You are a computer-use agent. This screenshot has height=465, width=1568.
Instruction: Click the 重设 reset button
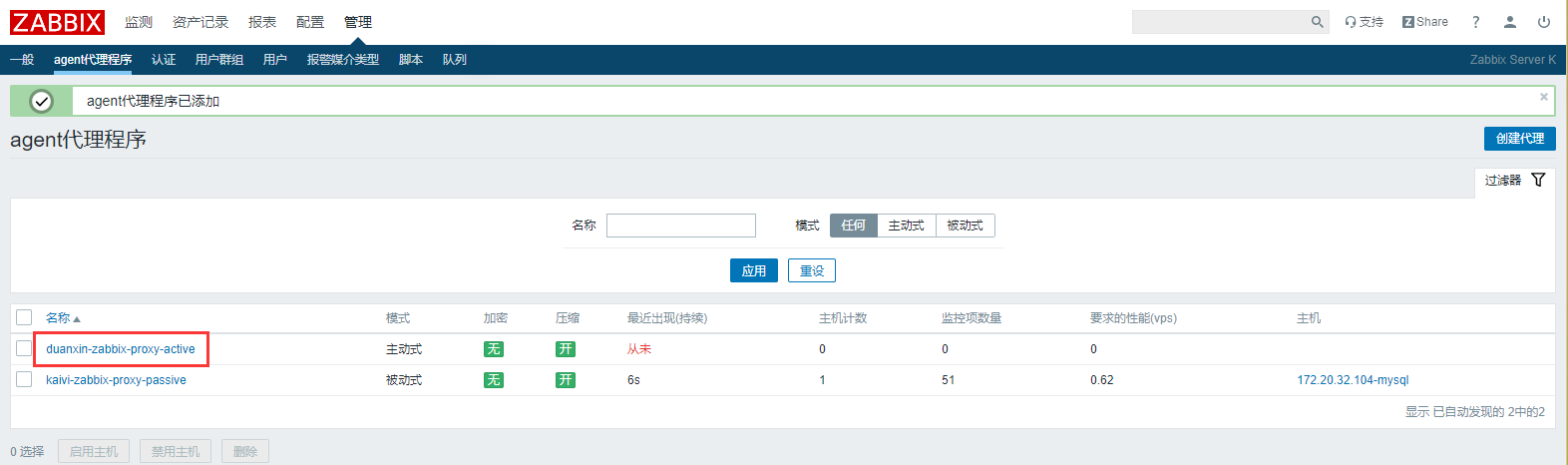click(x=812, y=270)
